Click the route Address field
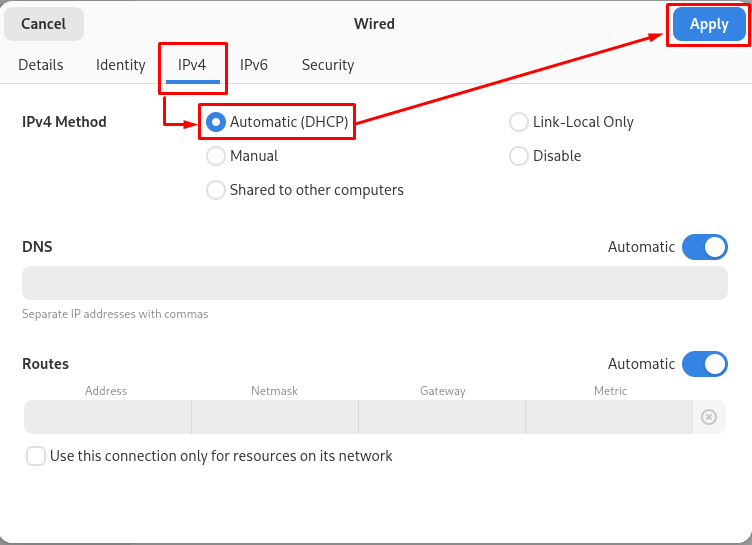This screenshot has width=752, height=545. [x=107, y=417]
